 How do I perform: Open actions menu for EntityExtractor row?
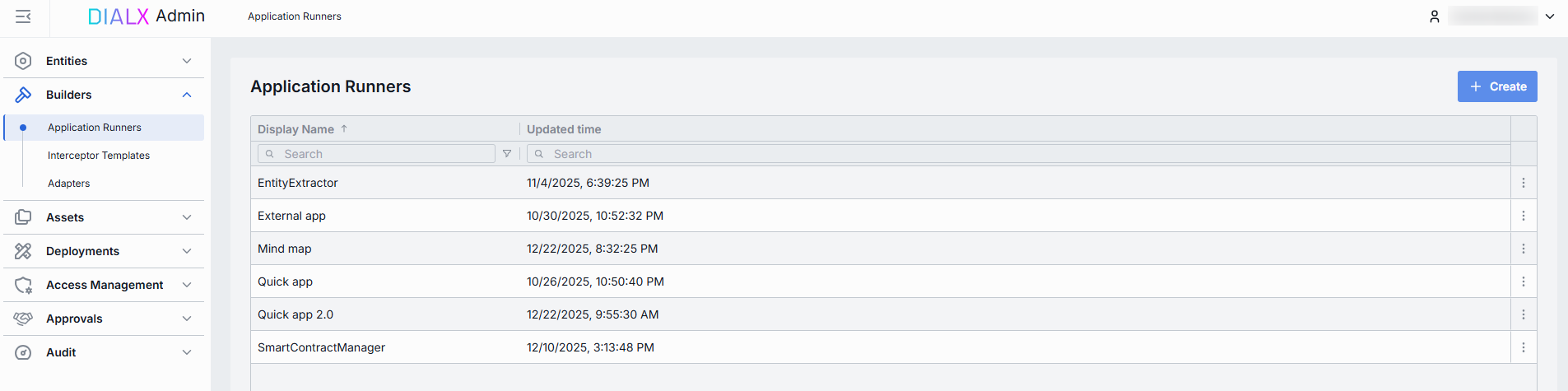(x=1523, y=183)
